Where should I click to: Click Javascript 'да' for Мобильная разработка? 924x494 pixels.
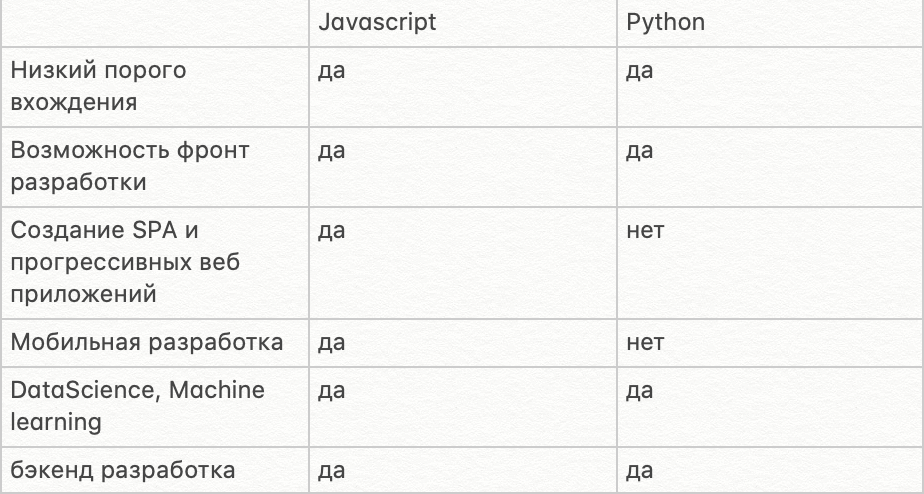(331, 343)
